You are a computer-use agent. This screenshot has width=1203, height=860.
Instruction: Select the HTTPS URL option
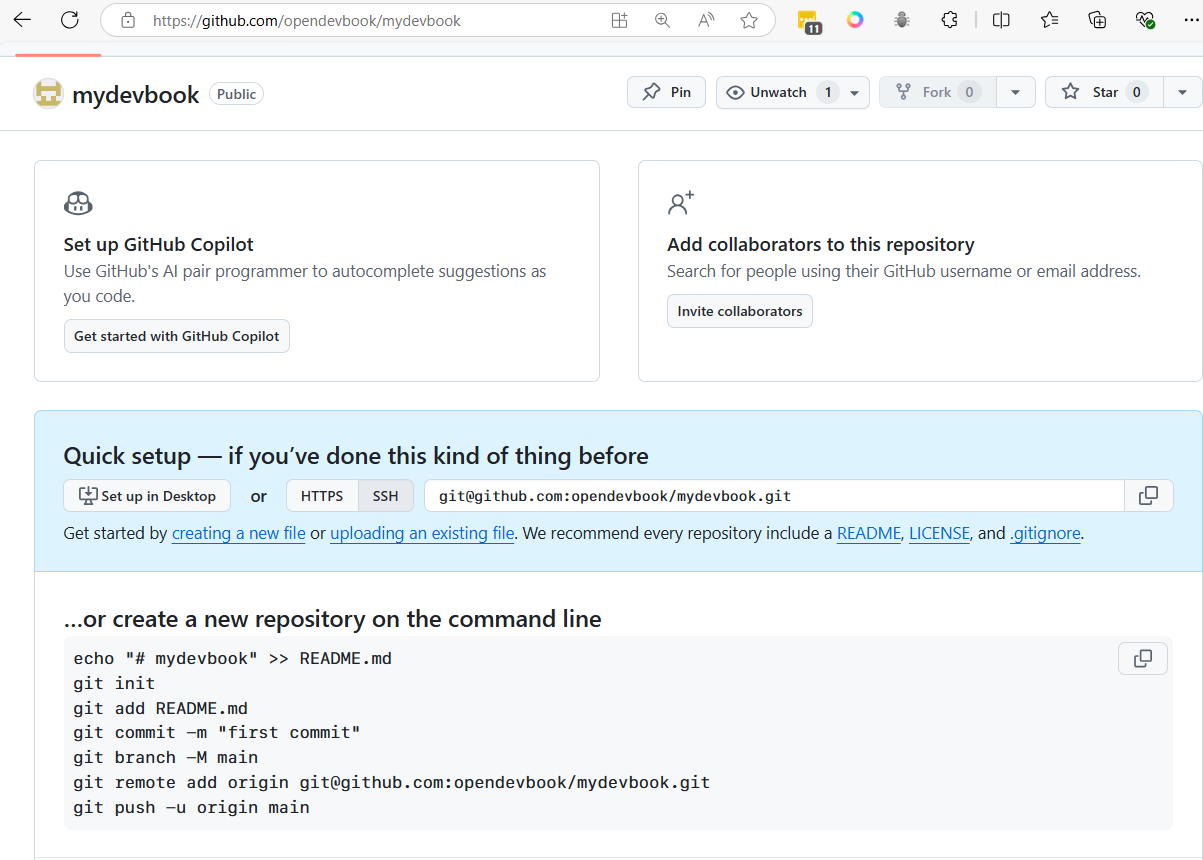point(322,496)
